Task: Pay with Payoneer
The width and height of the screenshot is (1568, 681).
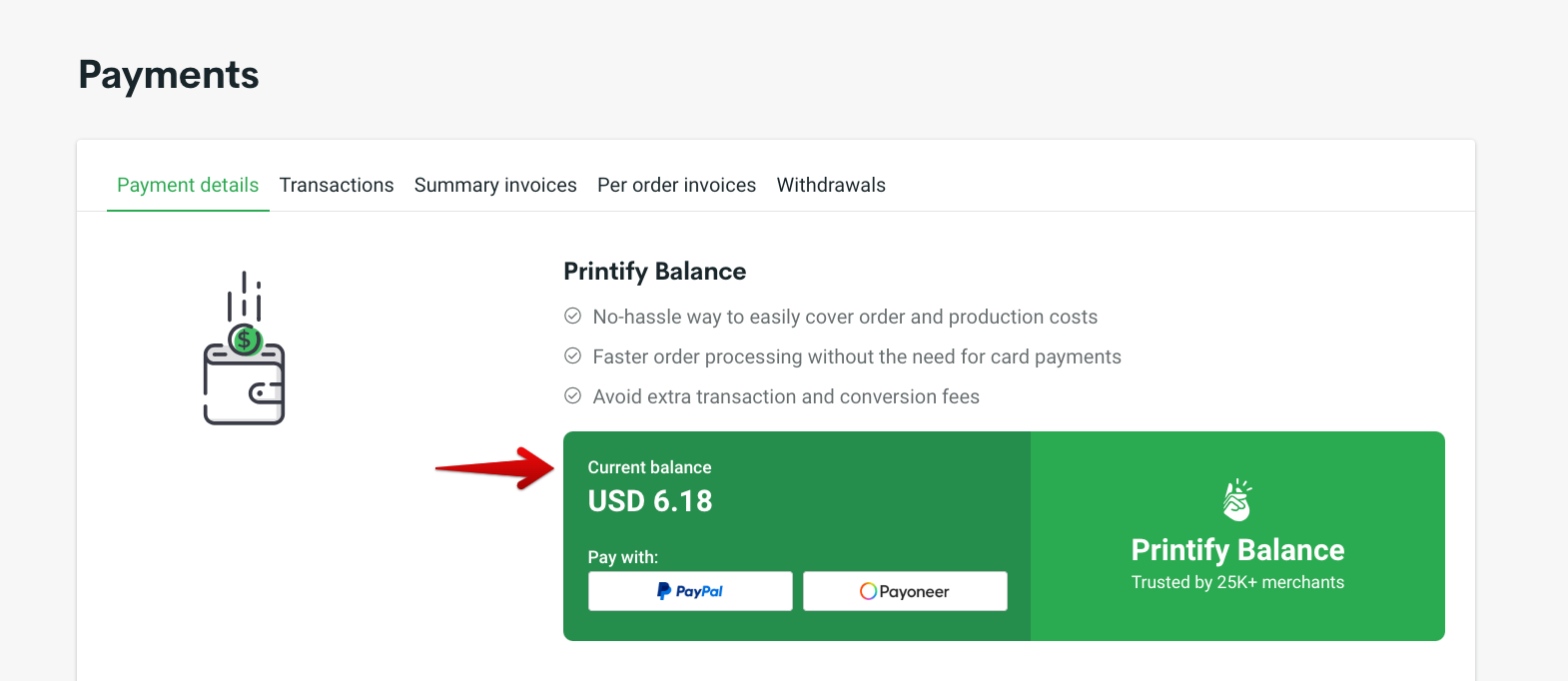Action: pyautogui.click(x=904, y=590)
